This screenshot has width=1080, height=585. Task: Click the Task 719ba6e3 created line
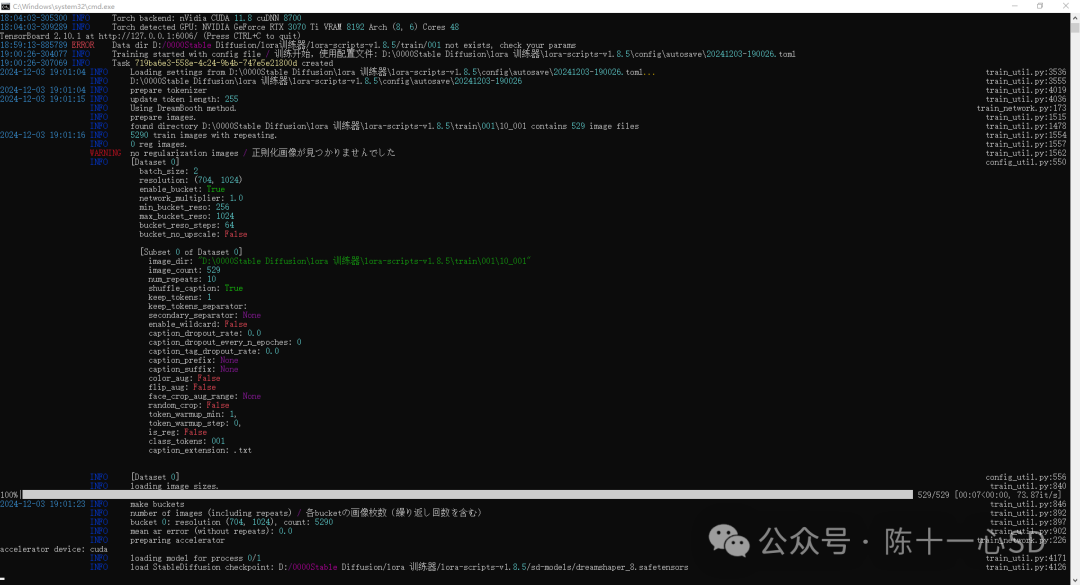(222, 63)
